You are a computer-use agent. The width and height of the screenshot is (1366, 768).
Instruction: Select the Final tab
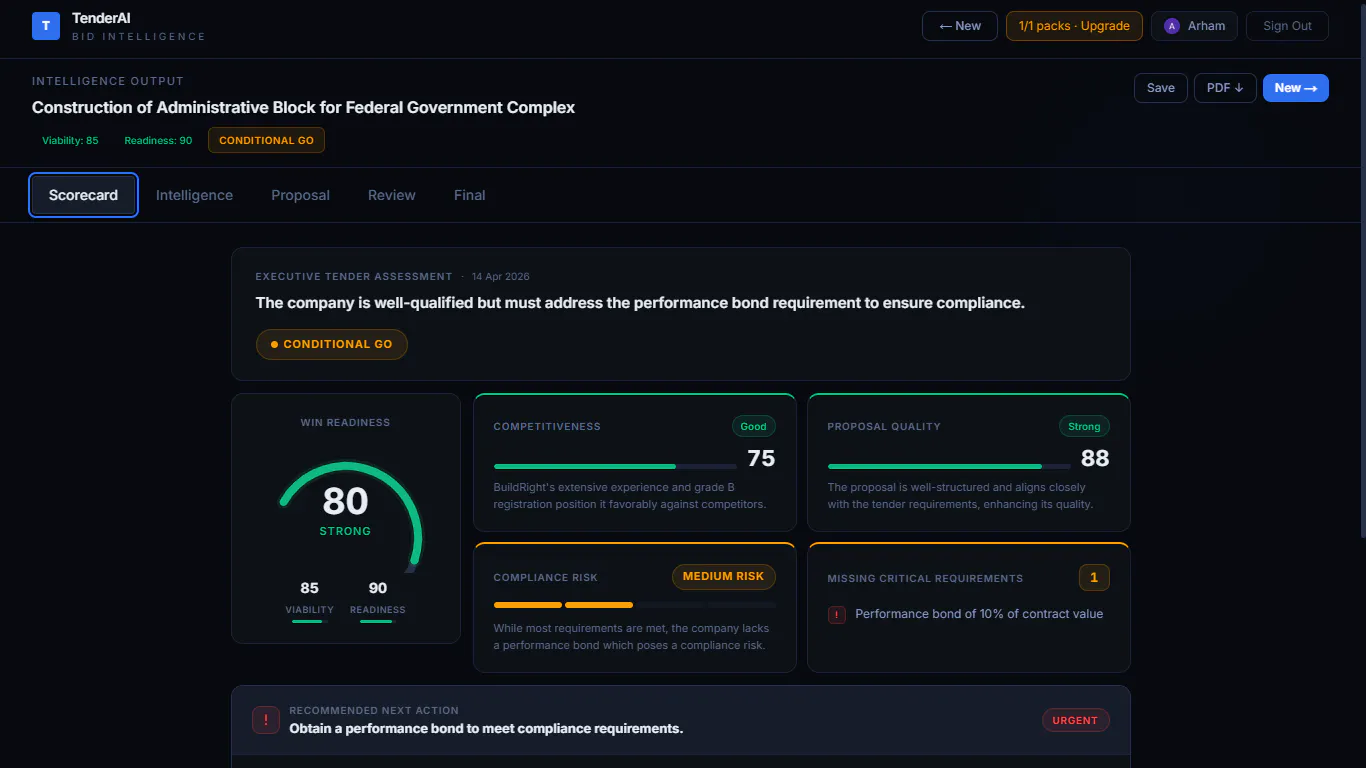click(470, 195)
